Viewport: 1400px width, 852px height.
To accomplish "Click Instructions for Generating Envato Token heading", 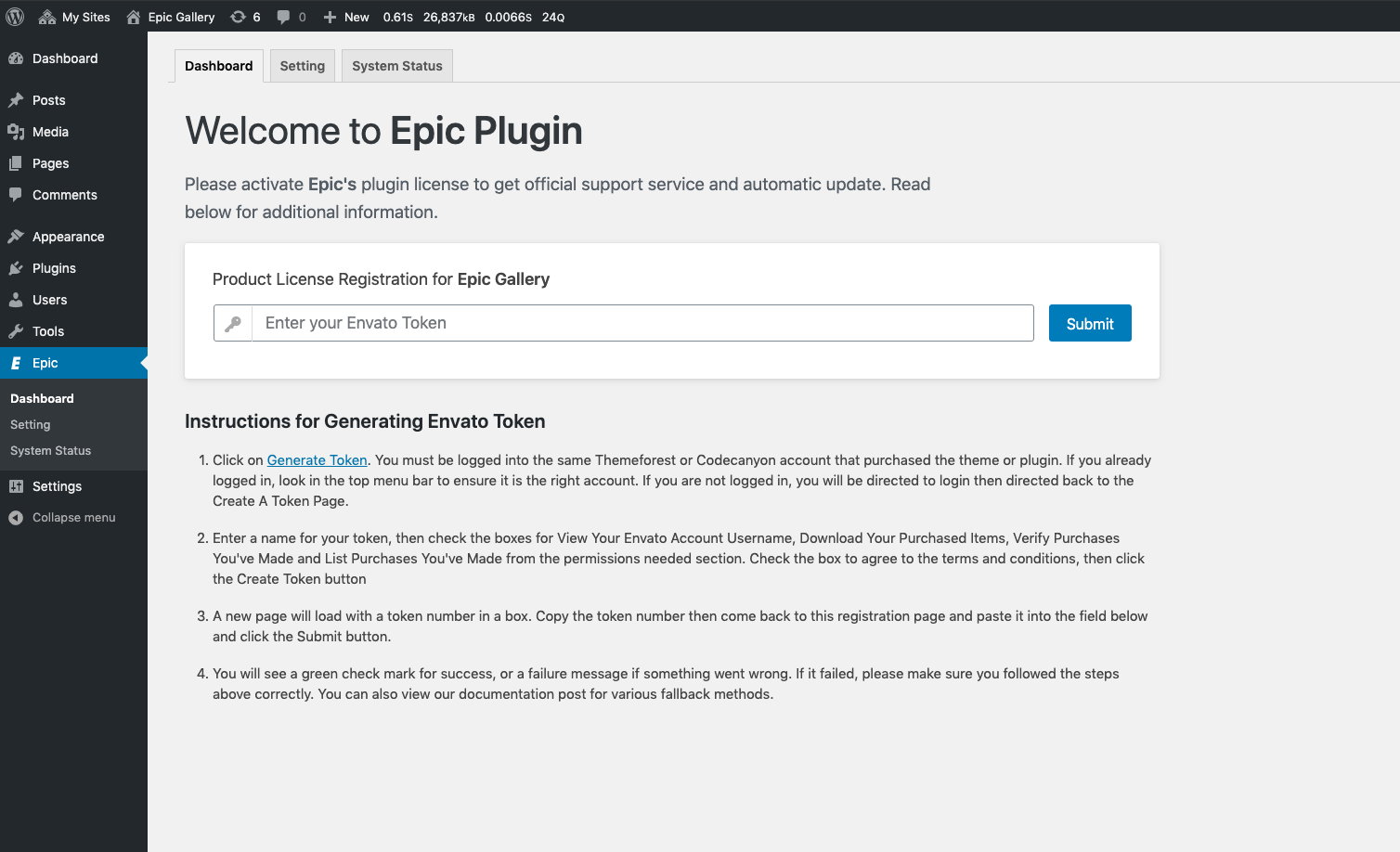I will [365, 421].
